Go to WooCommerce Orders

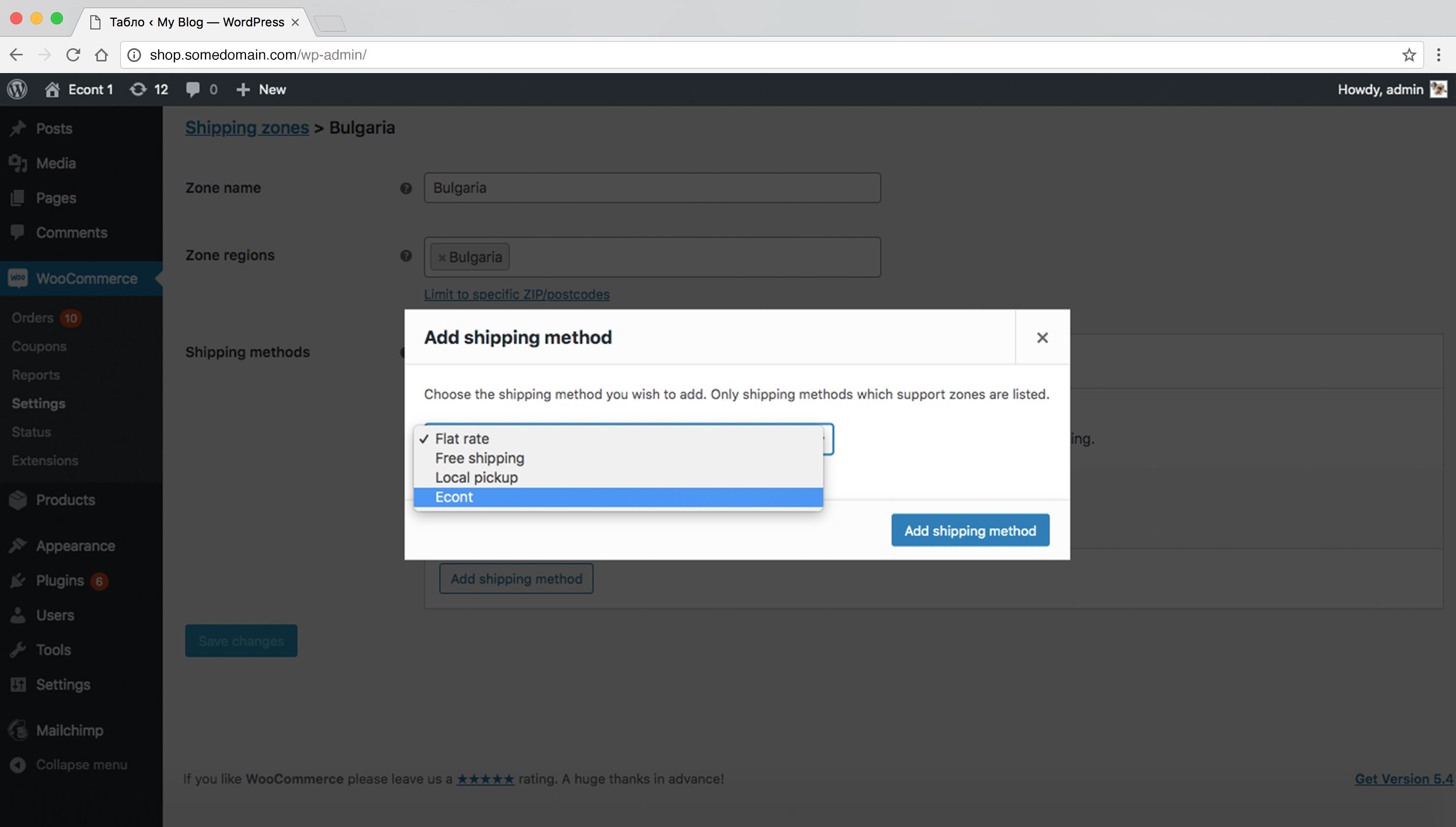(32, 317)
